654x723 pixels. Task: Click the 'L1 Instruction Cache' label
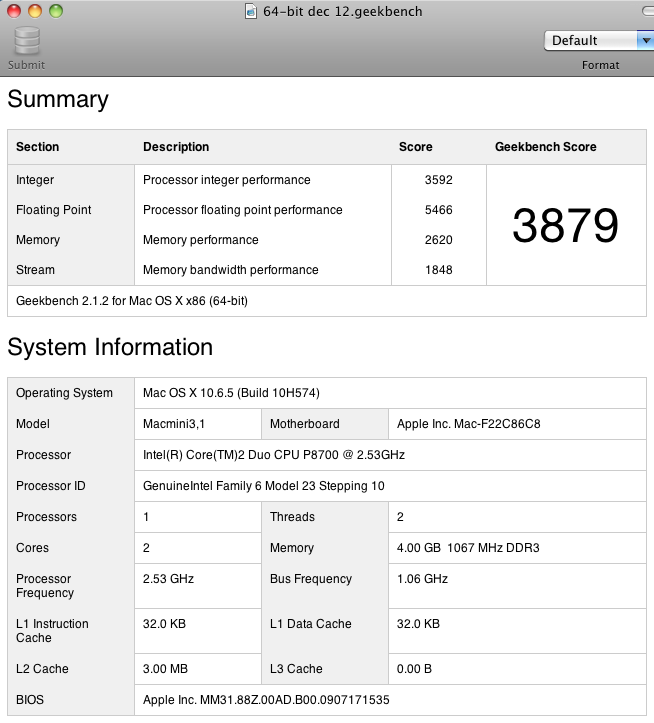click(x=52, y=630)
